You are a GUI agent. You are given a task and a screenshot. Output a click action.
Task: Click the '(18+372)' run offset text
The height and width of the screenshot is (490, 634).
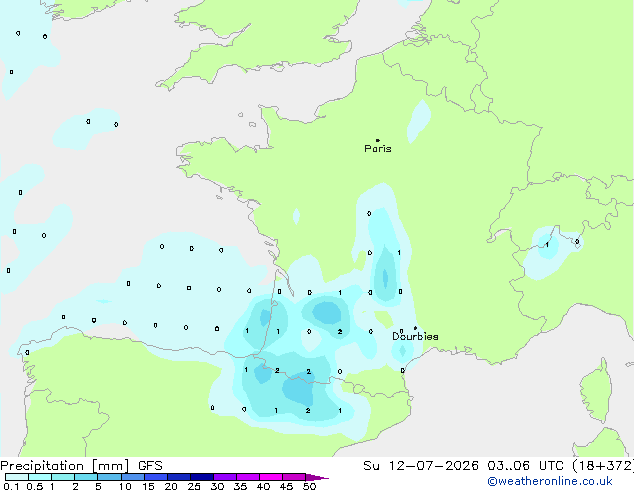point(603,466)
